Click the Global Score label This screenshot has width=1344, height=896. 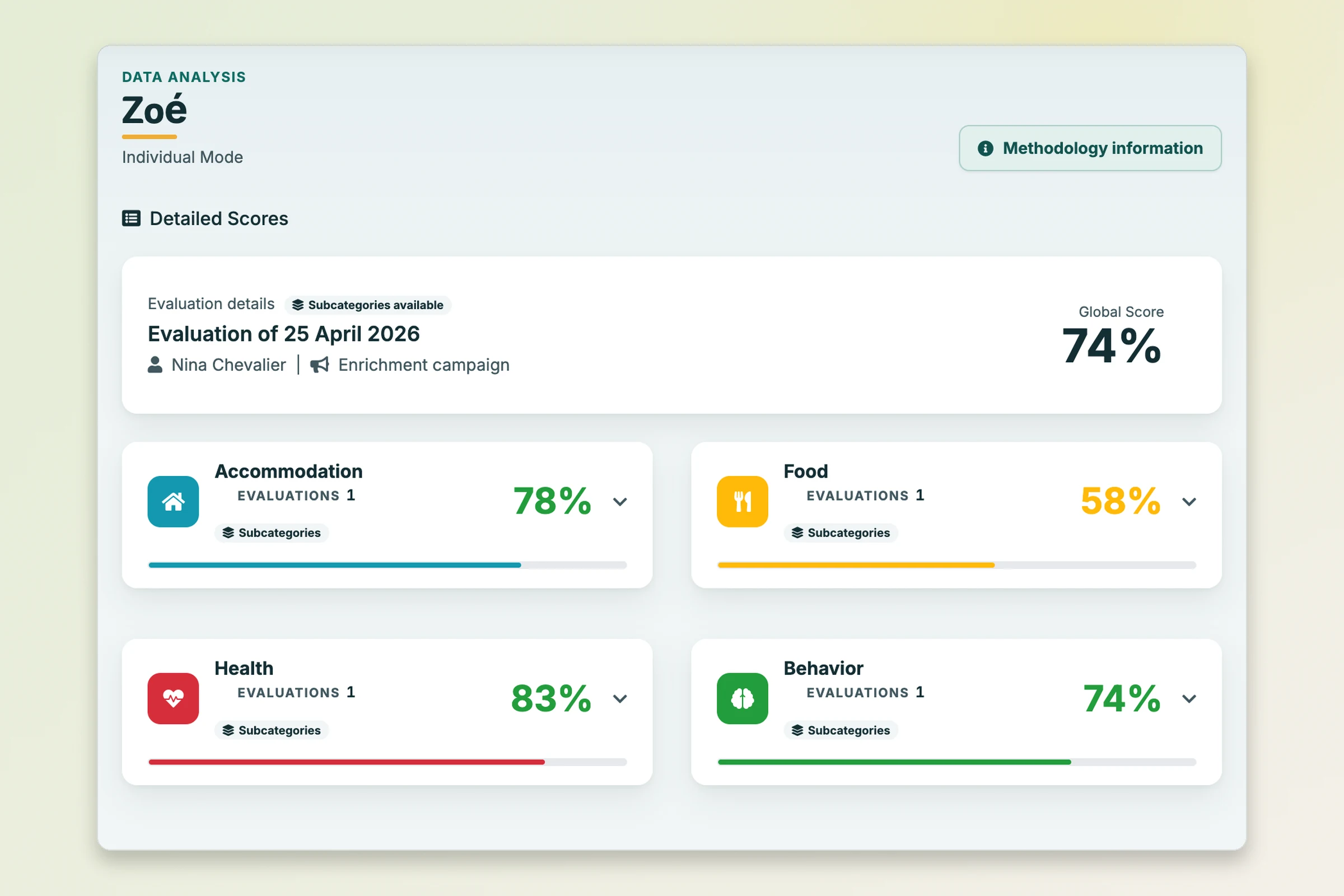point(1121,312)
